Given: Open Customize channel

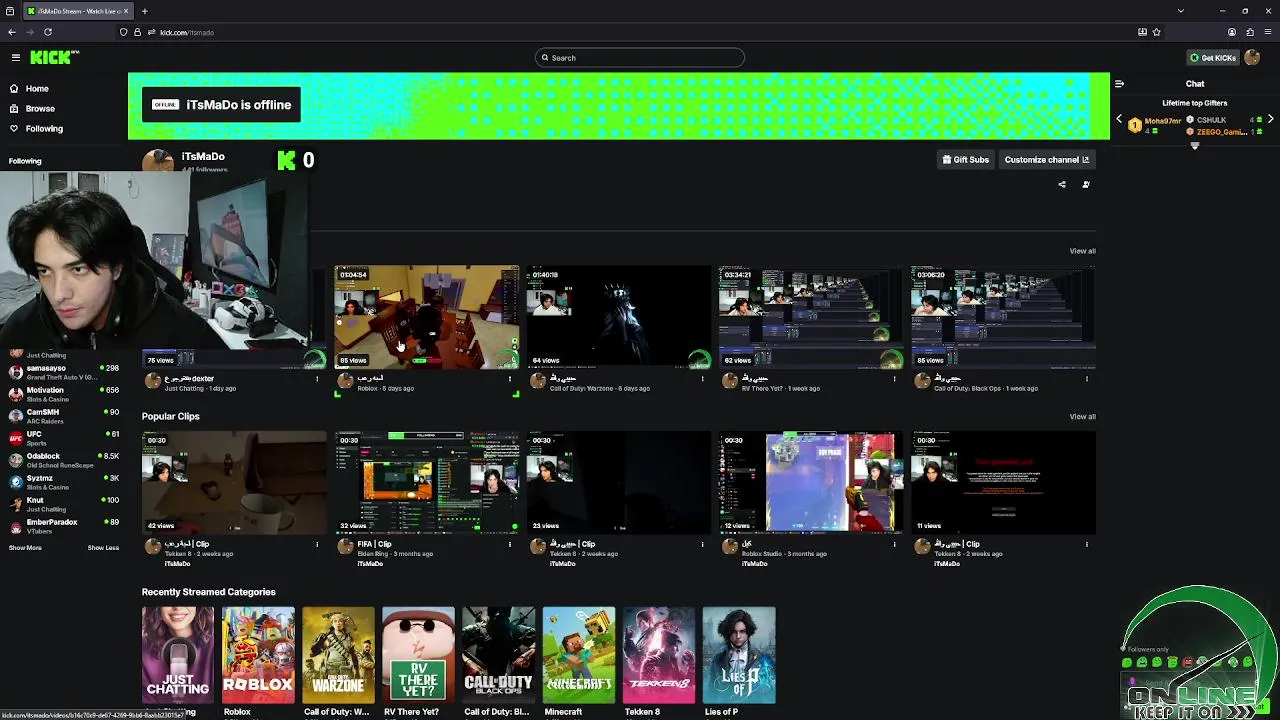Looking at the screenshot, I should click(x=1046, y=160).
